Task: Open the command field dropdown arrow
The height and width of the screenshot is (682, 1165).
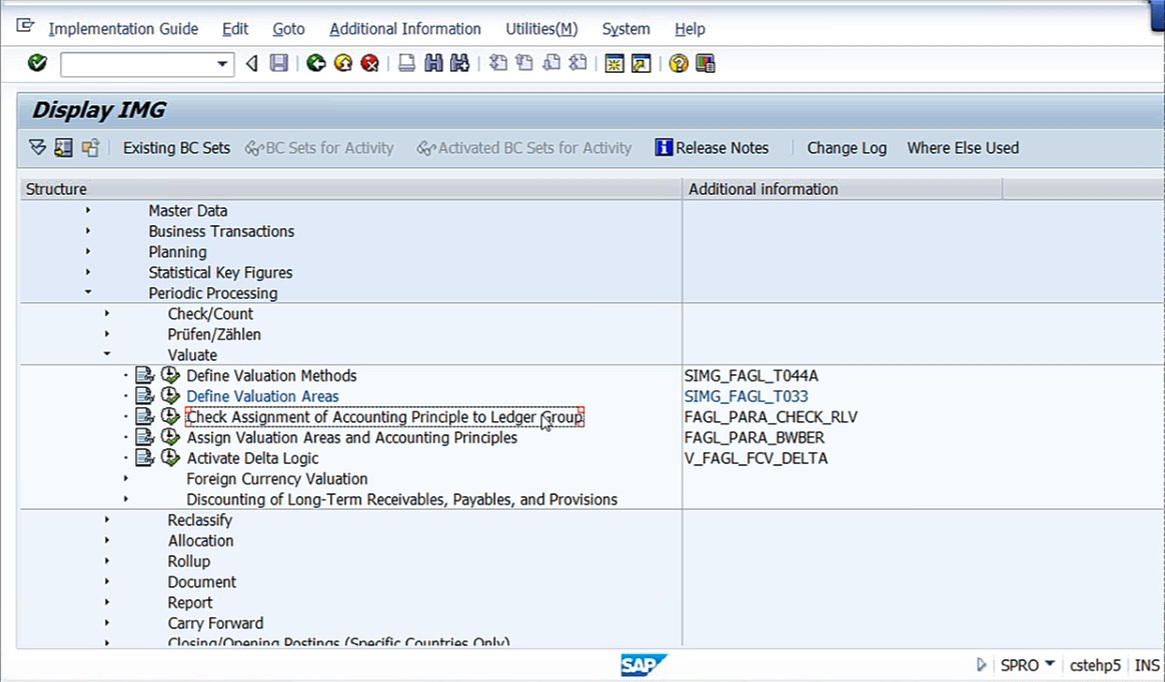Action: (x=221, y=64)
